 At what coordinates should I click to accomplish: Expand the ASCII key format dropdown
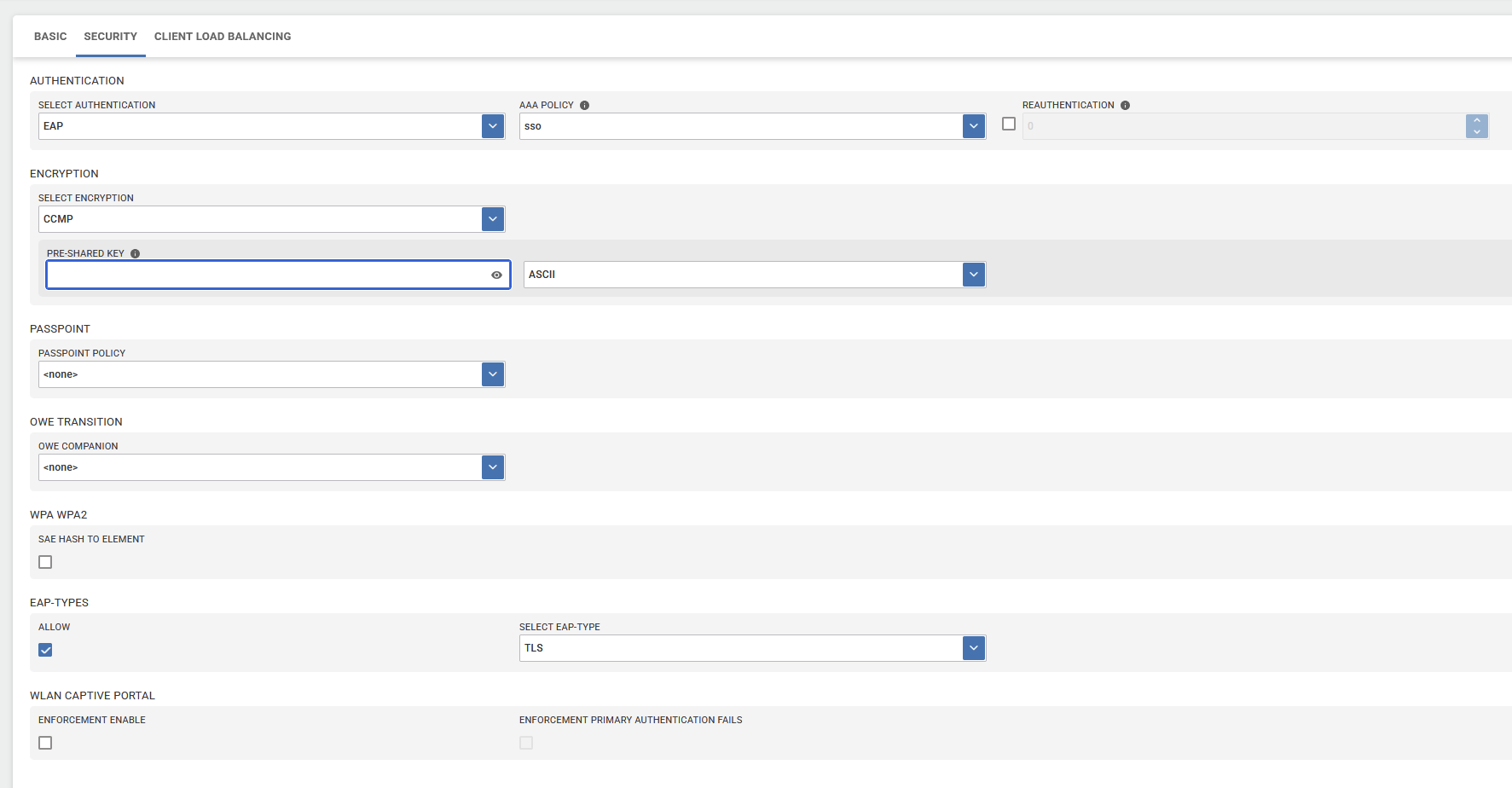974,275
